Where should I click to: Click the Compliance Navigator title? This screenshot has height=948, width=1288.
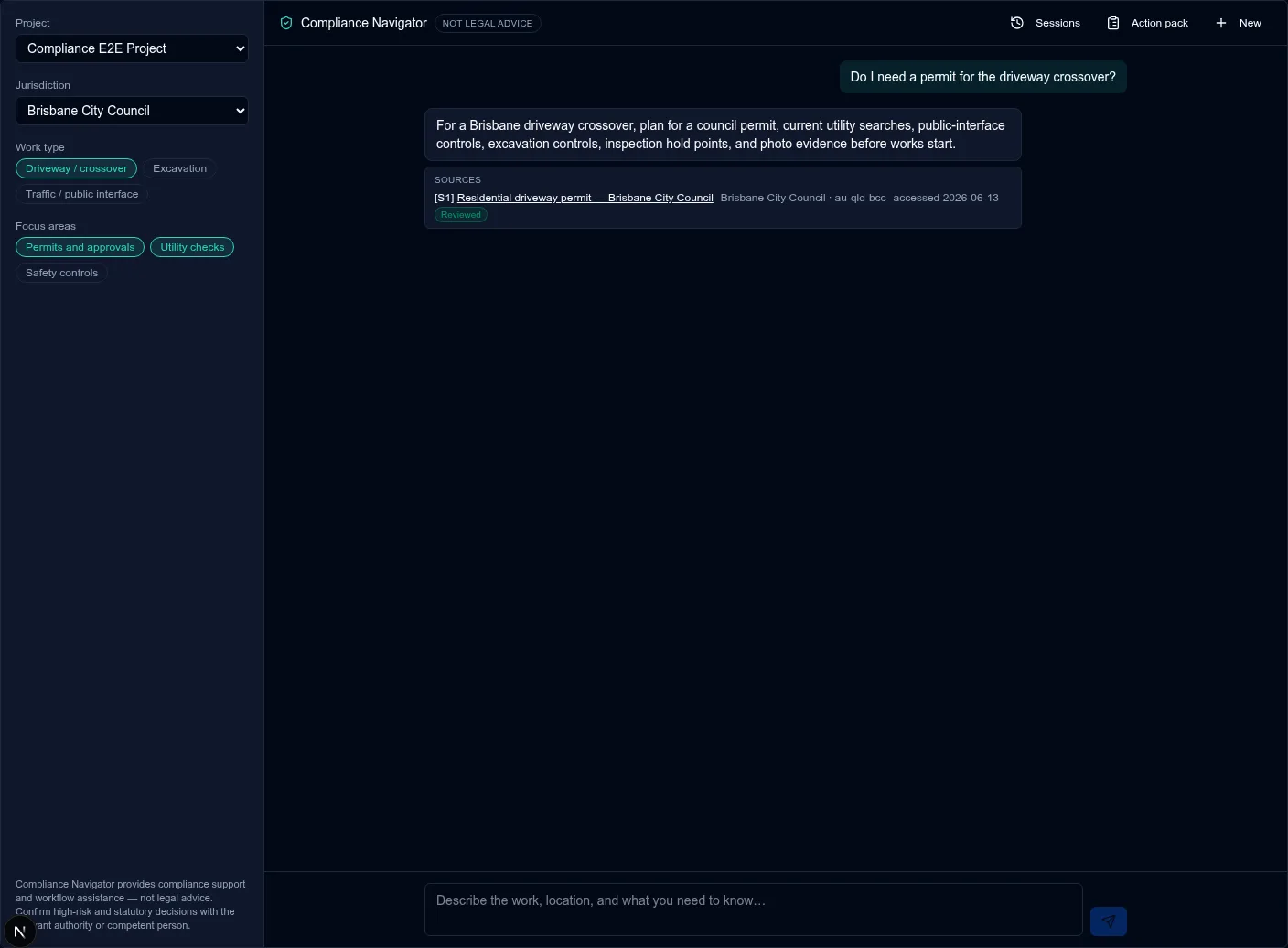[364, 23]
